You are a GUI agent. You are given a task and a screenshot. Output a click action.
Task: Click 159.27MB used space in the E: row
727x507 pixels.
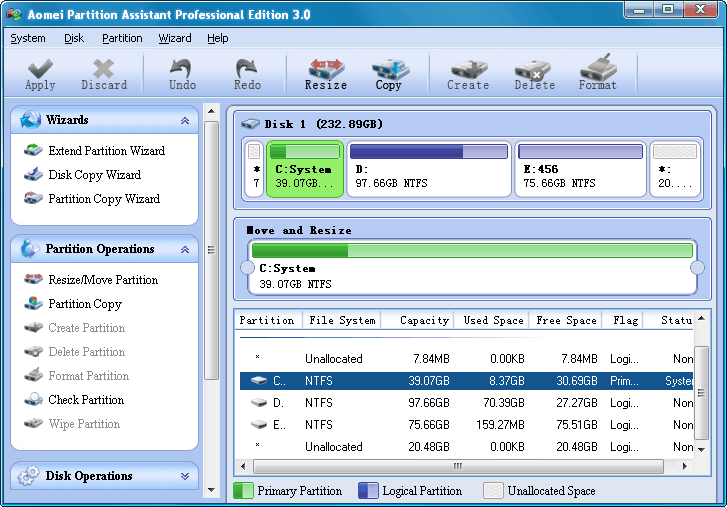[500, 425]
